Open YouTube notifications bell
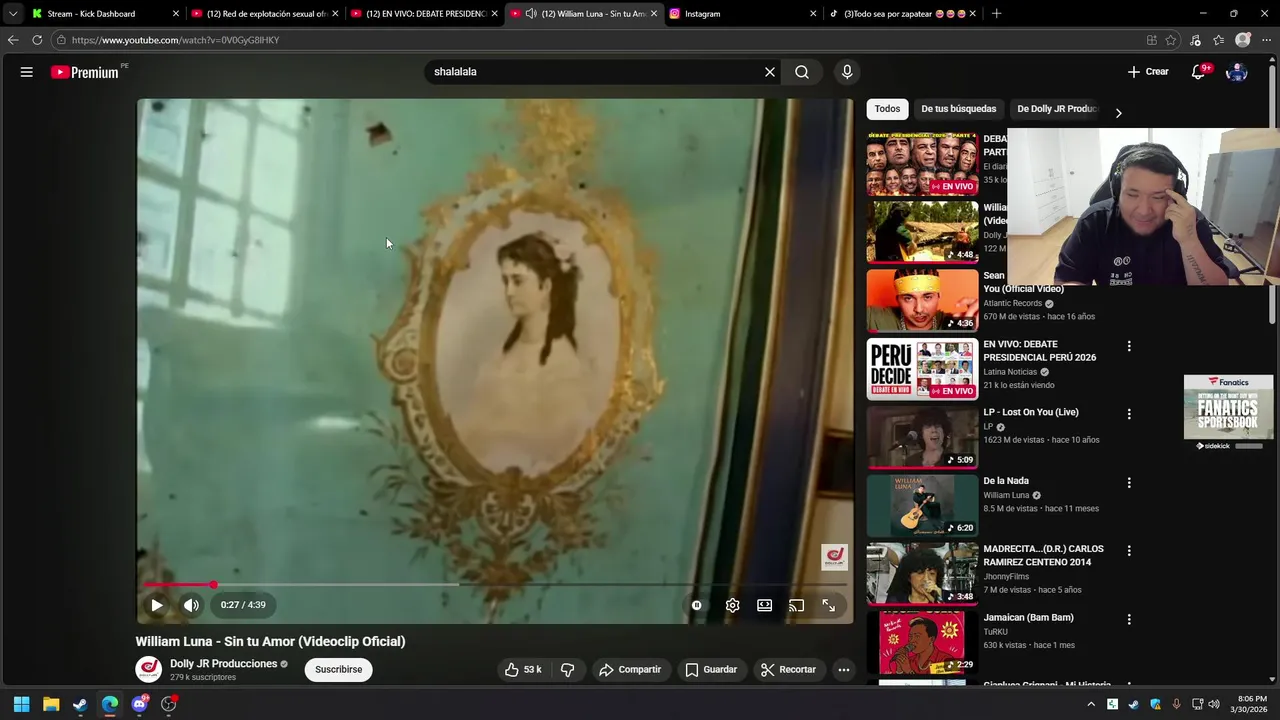This screenshot has height=720, width=1280. click(1199, 72)
